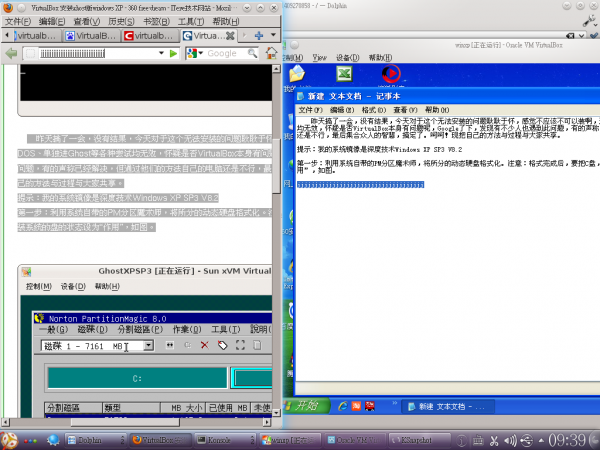
Task: Click the orange quick launch icon in XP taskbar
Action: [356, 406]
